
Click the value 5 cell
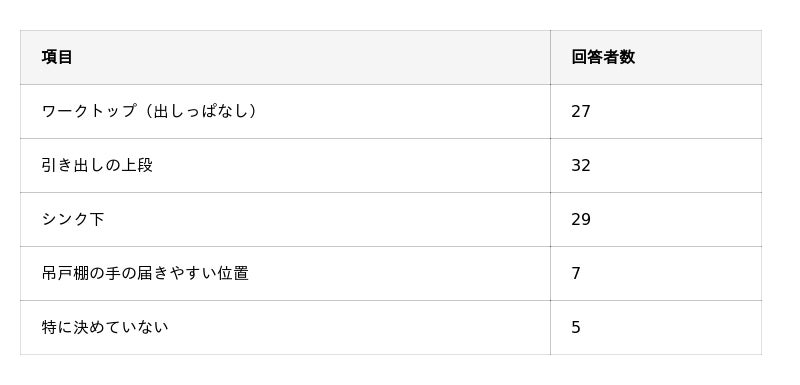(x=656, y=328)
